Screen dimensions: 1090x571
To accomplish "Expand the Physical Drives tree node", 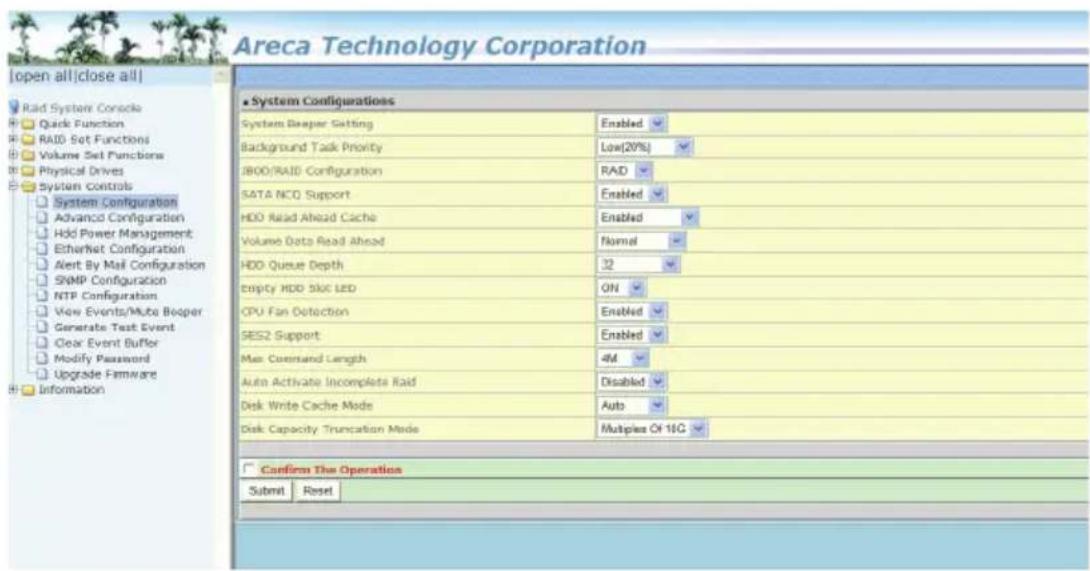I will pyautogui.click(x=13, y=170).
